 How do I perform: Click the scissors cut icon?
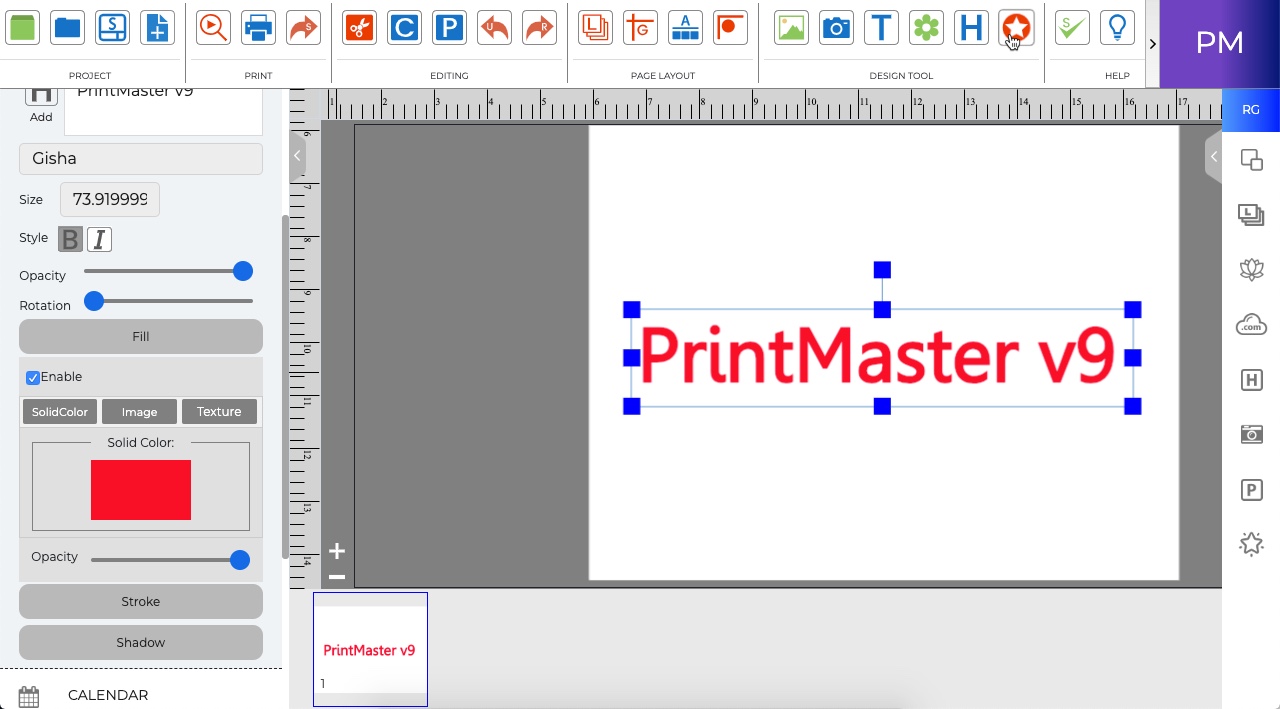coord(359,28)
